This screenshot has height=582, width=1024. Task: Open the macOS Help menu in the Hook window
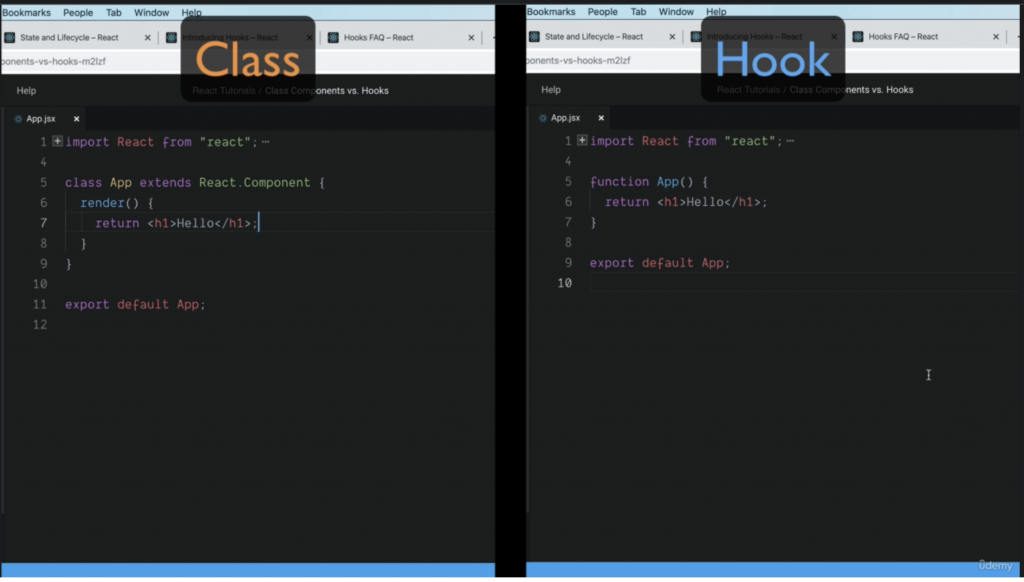coord(716,12)
